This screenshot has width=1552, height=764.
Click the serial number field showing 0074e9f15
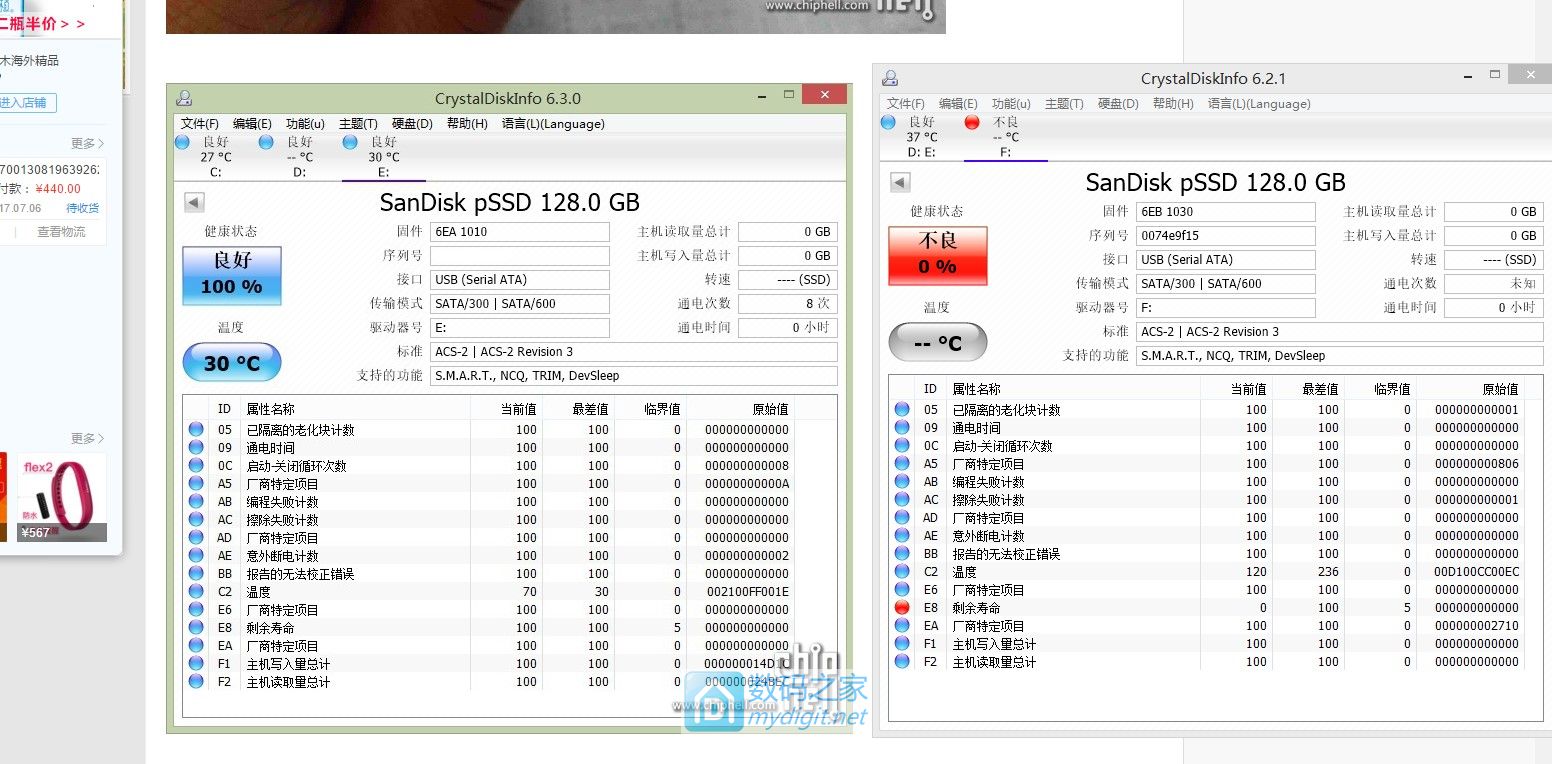click(x=1225, y=236)
